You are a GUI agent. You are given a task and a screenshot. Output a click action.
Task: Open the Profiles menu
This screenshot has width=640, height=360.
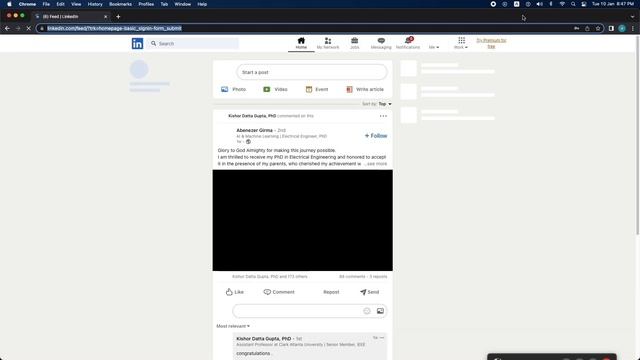tap(146, 4)
